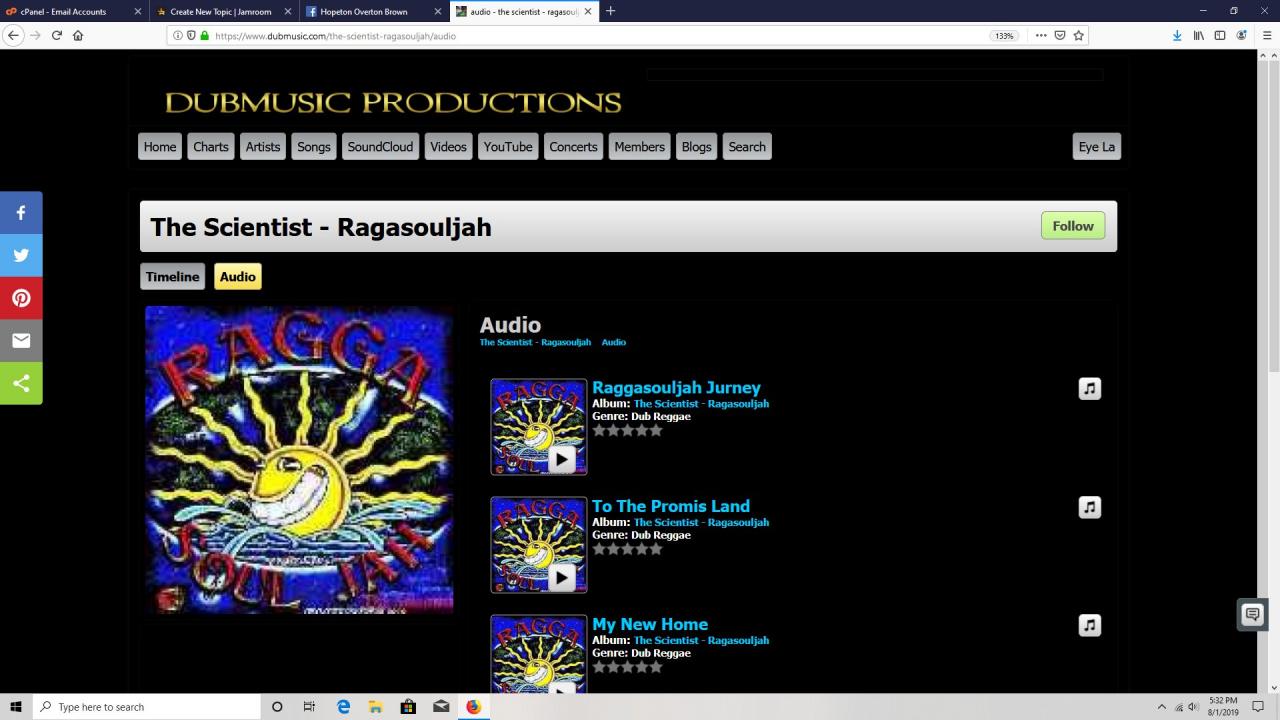Click the large Ragga Soul Jah profile image
Screen dimensions: 1280x720
[299, 460]
